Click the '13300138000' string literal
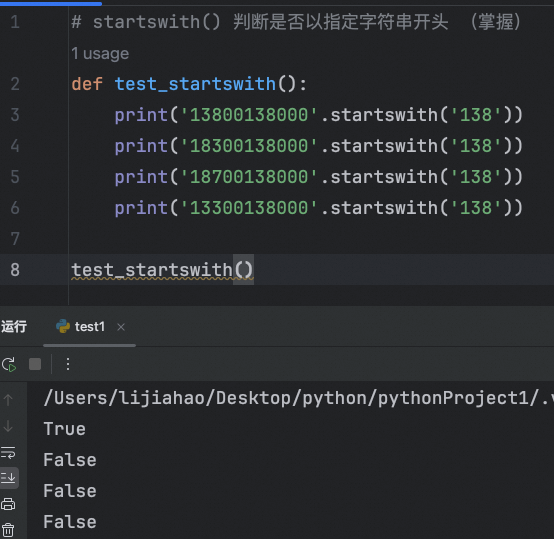The height and width of the screenshot is (539, 554). point(249,208)
